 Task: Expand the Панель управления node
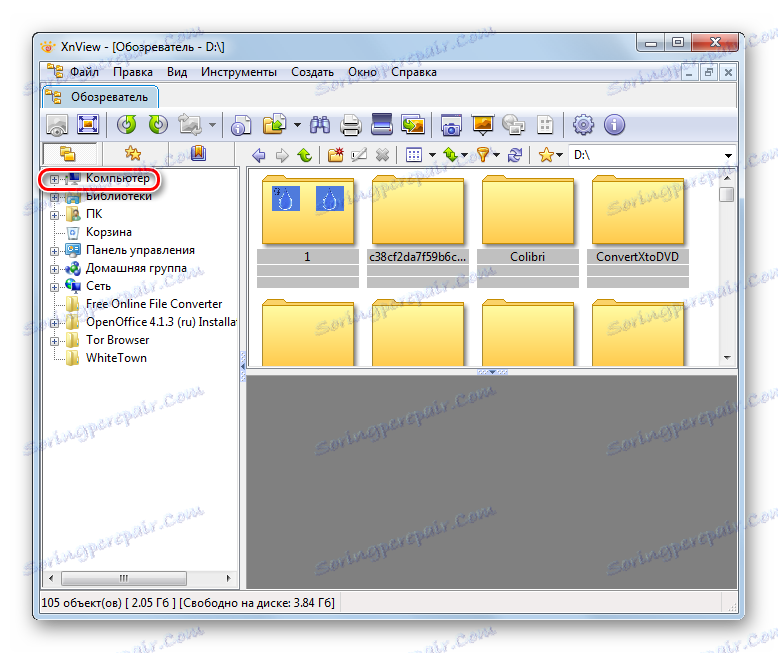click(54, 251)
